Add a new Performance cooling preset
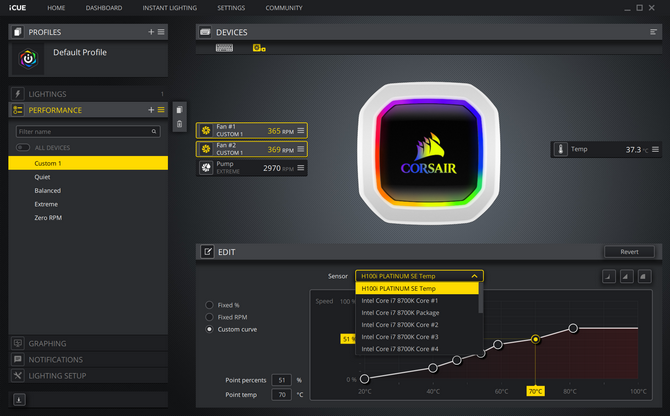Image resolution: width=670 pixels, height=416 pixels. pos(151,110)
